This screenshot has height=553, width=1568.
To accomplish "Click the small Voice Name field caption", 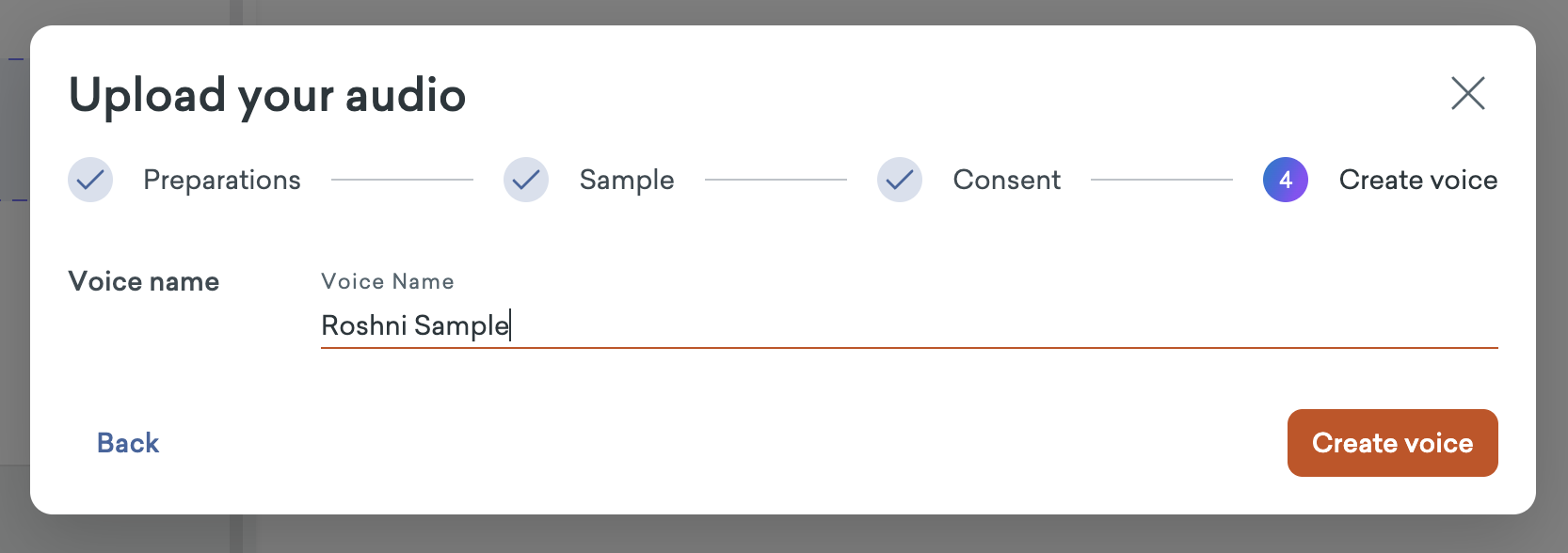I will [x=388, y=281].
